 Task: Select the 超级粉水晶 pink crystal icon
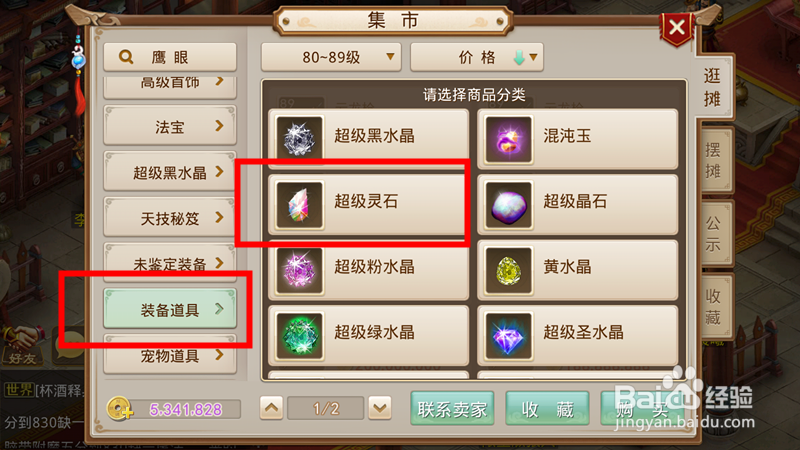299,270
